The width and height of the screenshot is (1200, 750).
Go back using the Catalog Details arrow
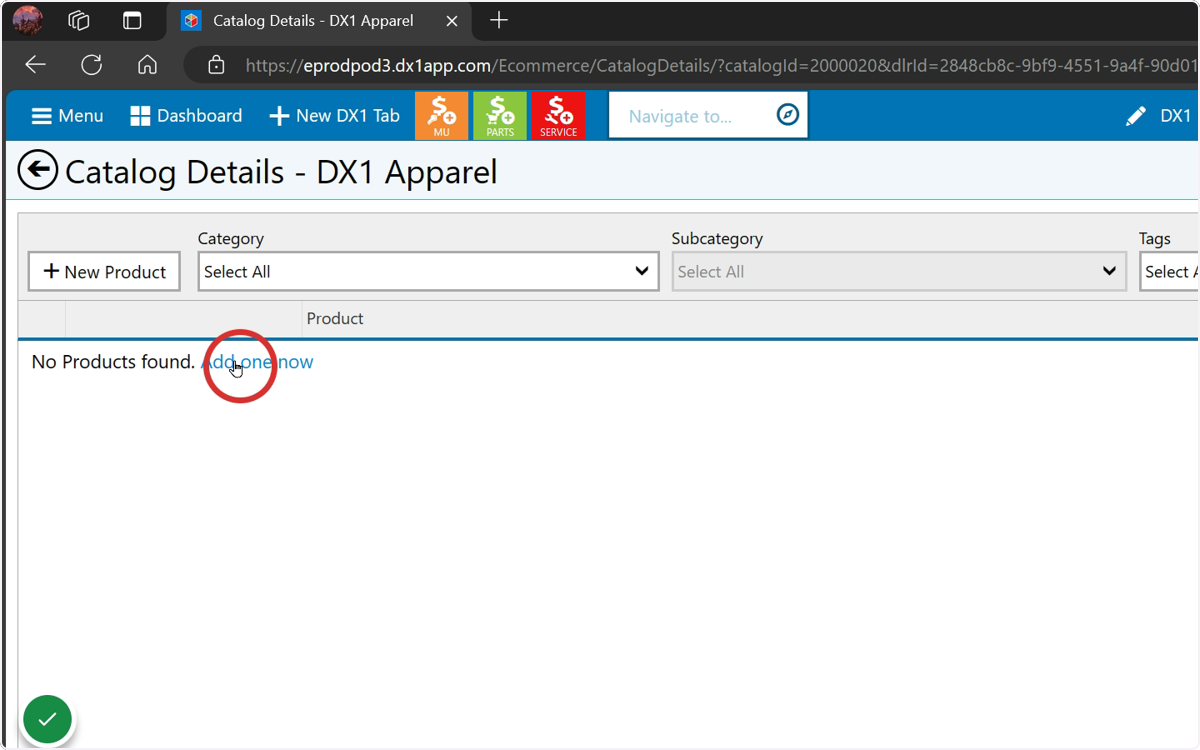(38, 170)
